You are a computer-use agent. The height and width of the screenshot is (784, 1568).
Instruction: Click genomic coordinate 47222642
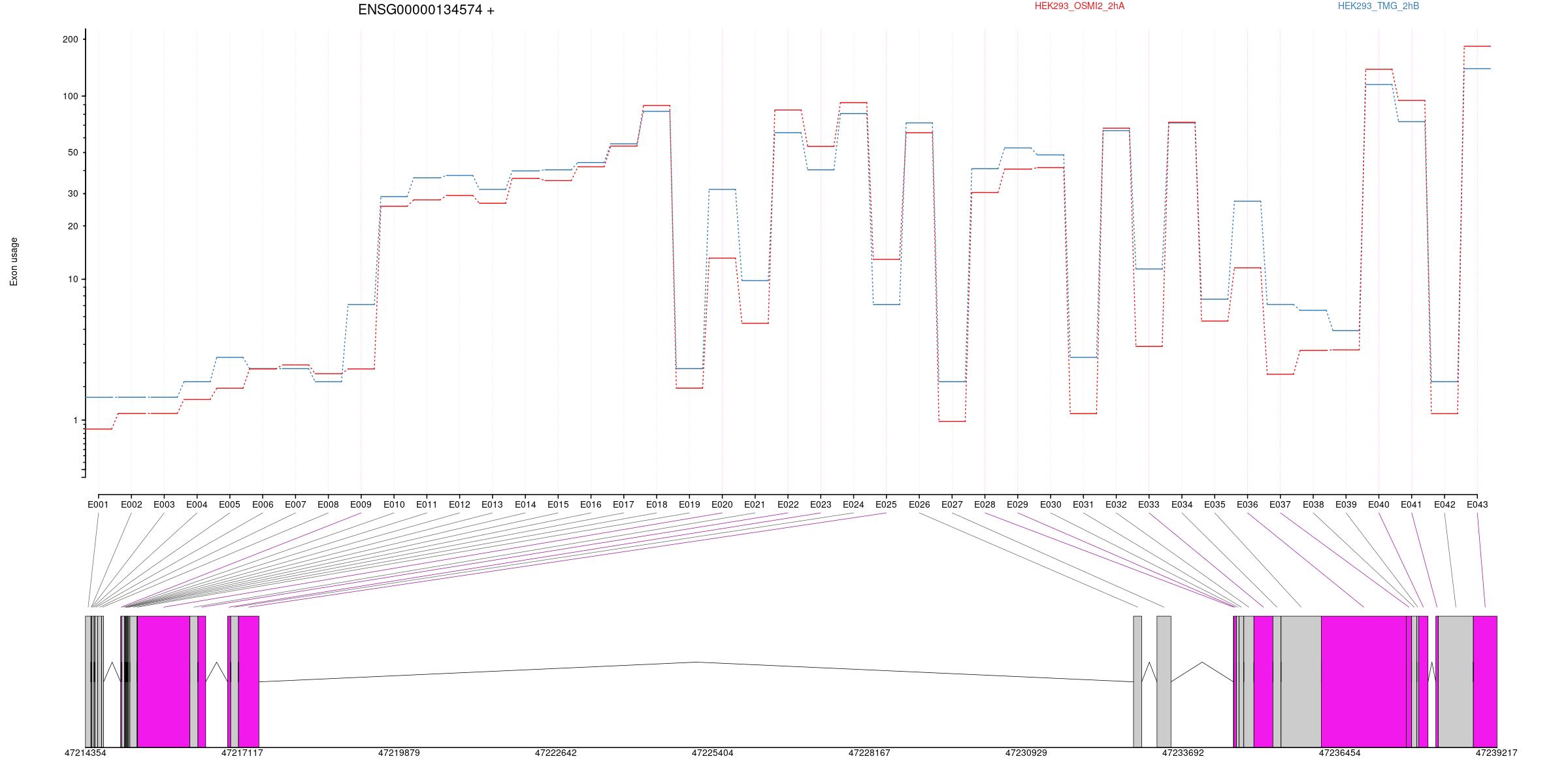coord(555,753)
